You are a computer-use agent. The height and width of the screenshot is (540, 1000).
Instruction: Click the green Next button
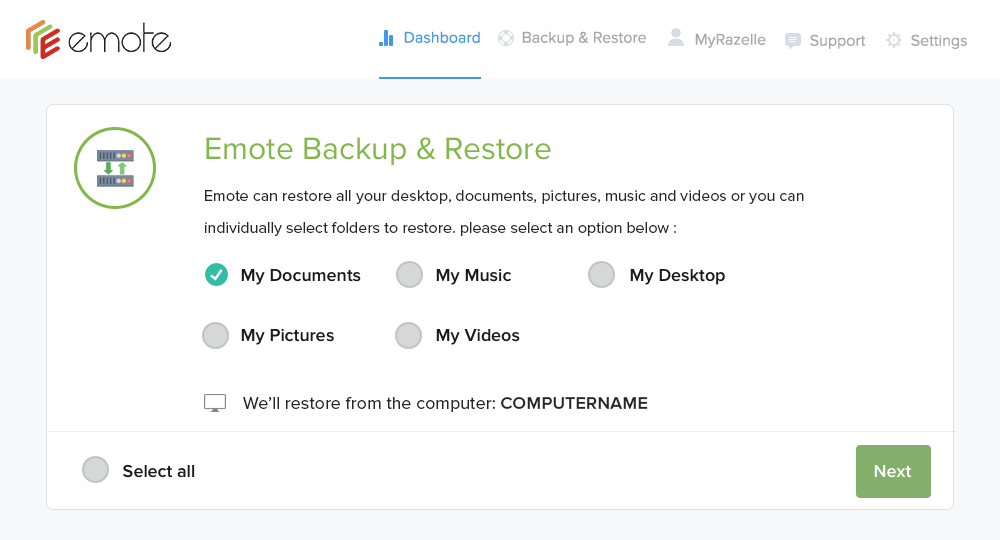click(893, 471)
